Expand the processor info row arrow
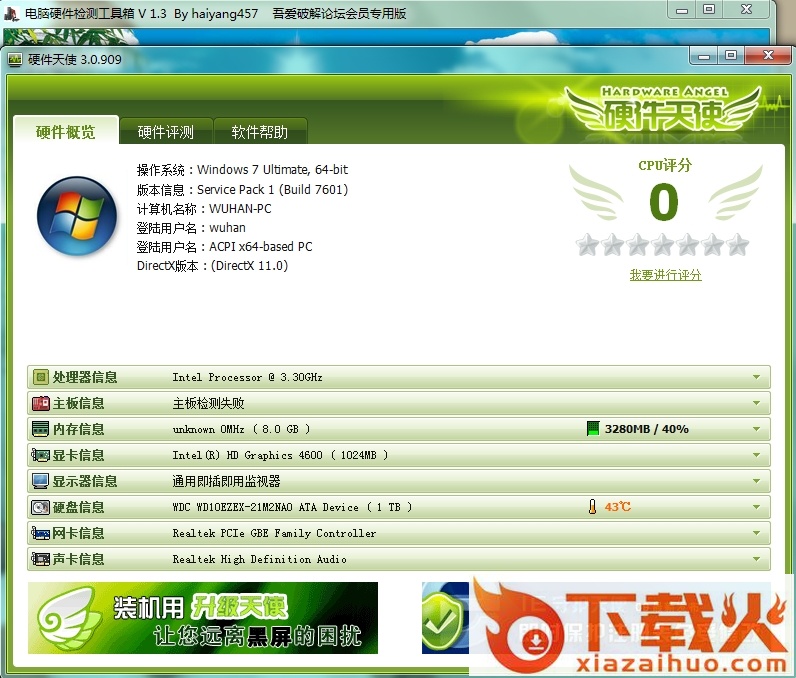The width and height of the screenshot is (796, 678). (757, 377)
